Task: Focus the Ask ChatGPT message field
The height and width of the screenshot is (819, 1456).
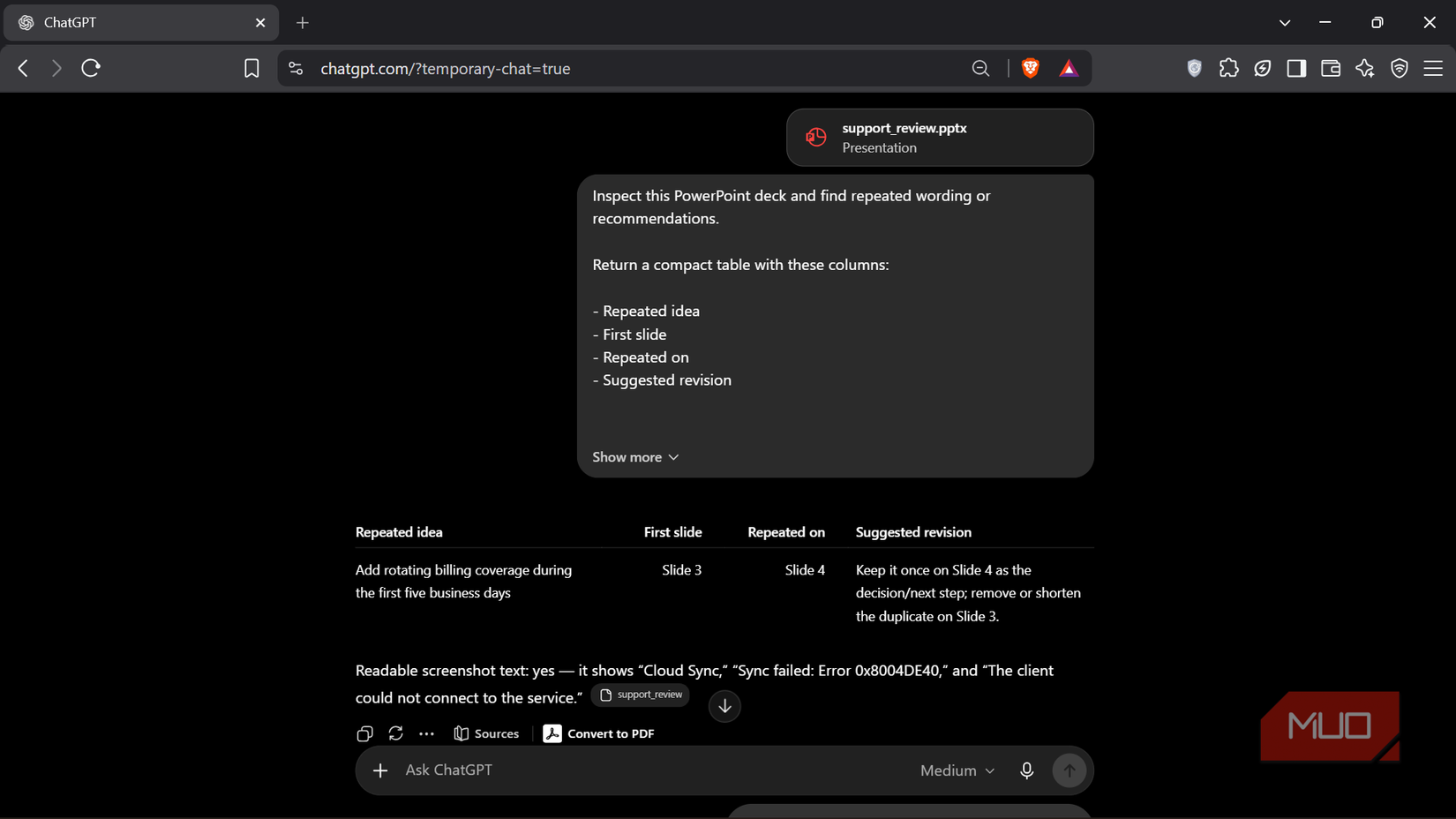Action: click(653, 770)
